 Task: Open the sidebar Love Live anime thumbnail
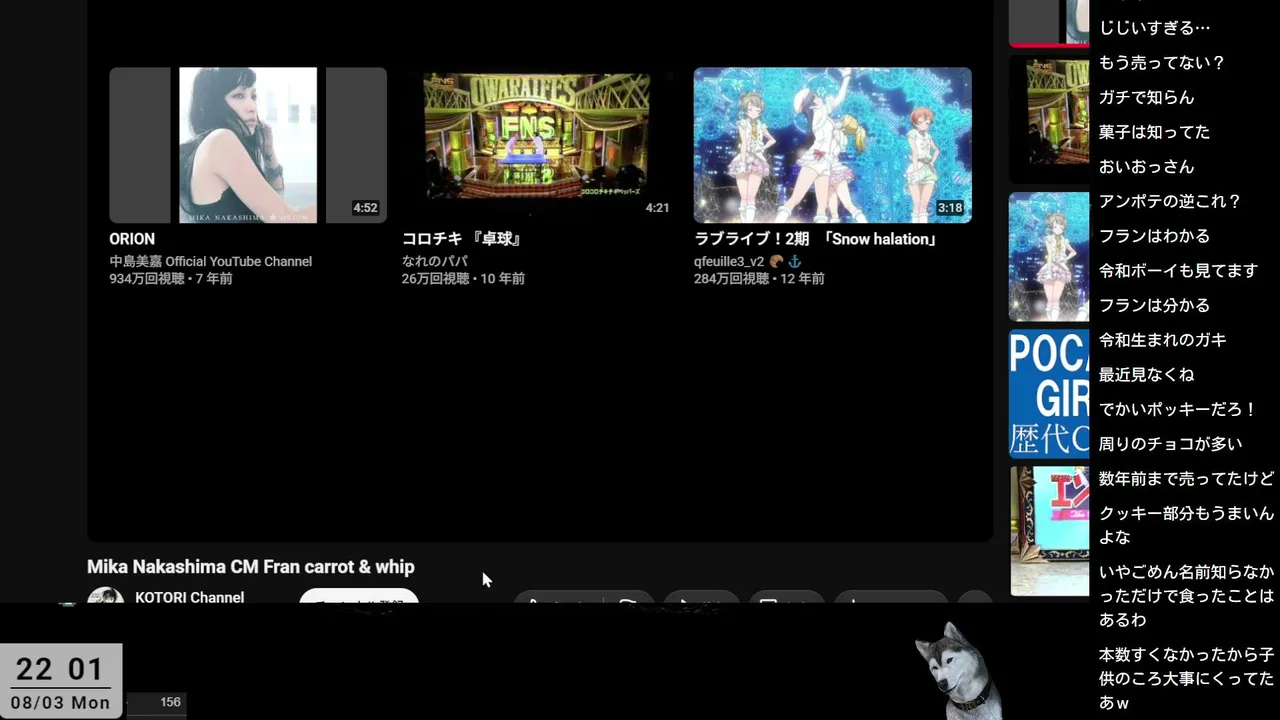[x=1049, y=257]
